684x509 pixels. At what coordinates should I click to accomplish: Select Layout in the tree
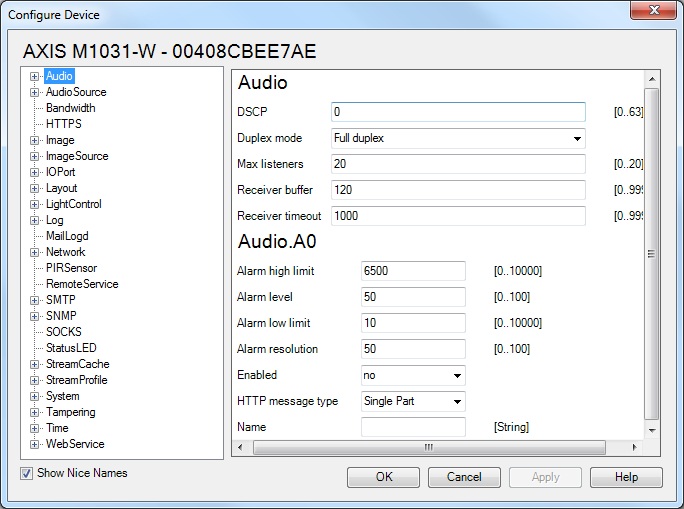pyautogui.click(x=62, y=188)
